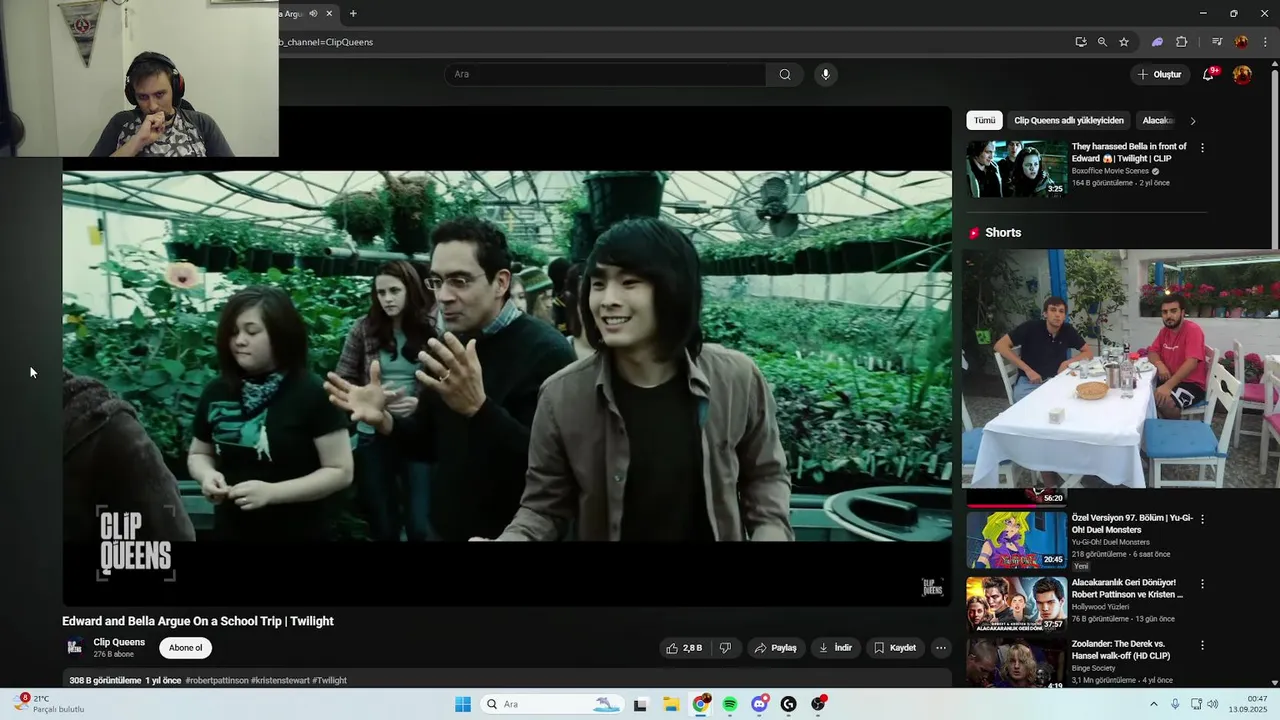This screenshot has width=1280, height=720.
Task: Activate voice search microphone icon
Action: coord(825,74)
